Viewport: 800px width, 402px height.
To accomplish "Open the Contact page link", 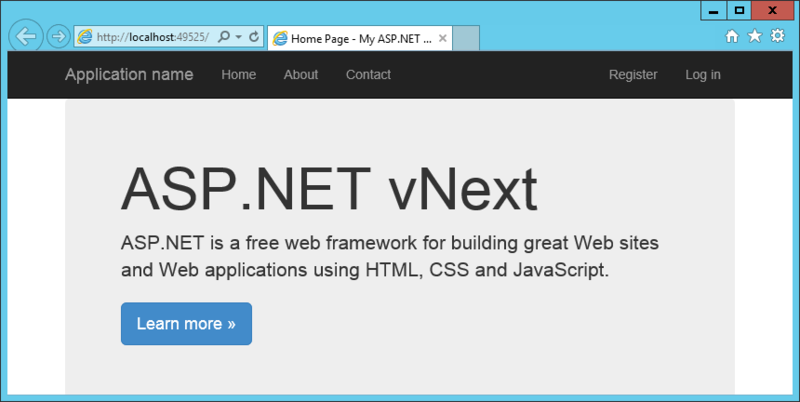I will [368, 74].
